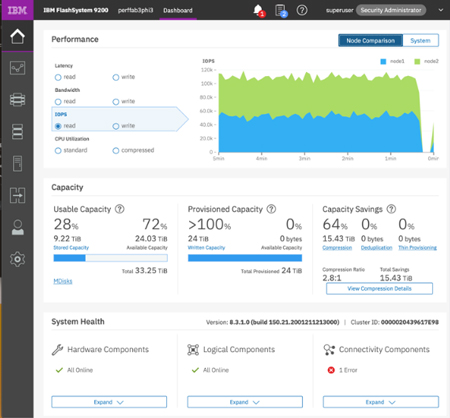Click the Provisioned Capacity progress bar
Viewport: 450px width, 418px height.
pyautogui.click(x=245, y=258)
